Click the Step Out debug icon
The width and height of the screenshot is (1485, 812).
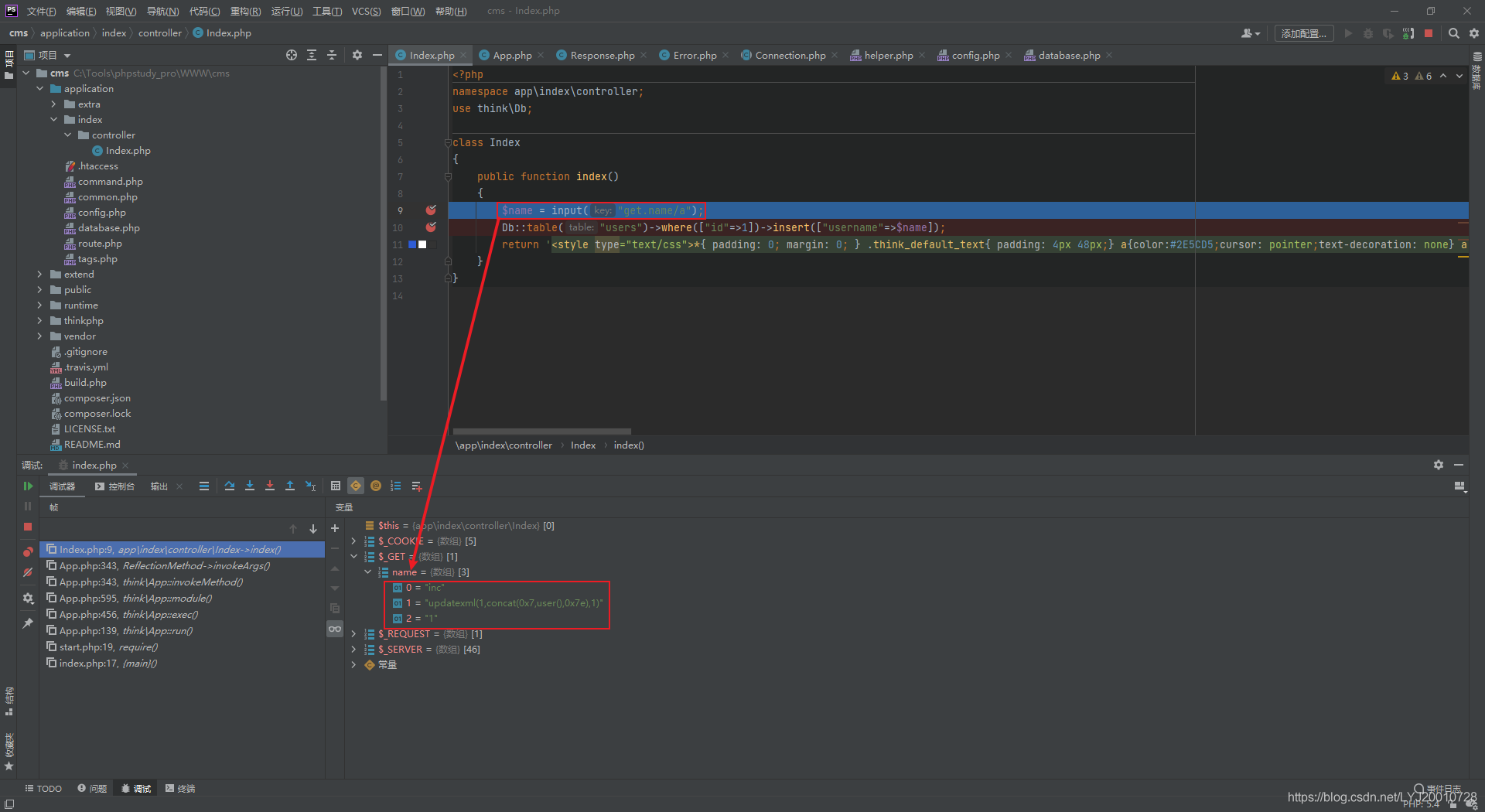coord(290,486)
